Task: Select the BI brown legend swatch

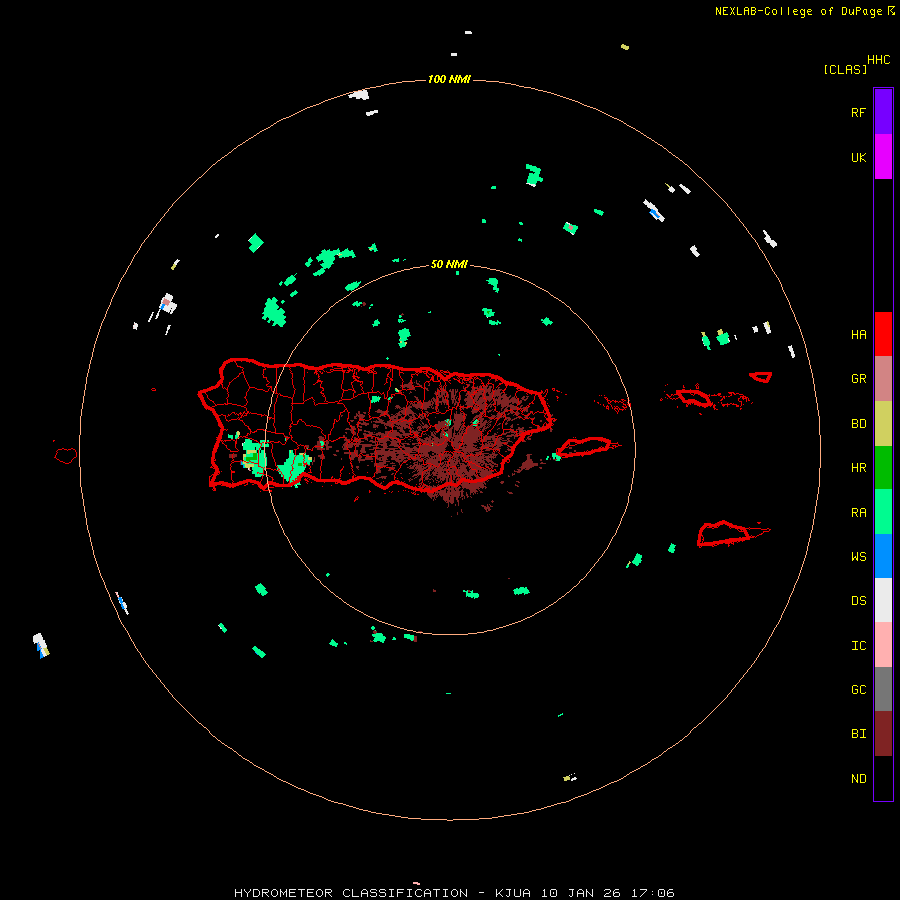Action: [883, 734]
